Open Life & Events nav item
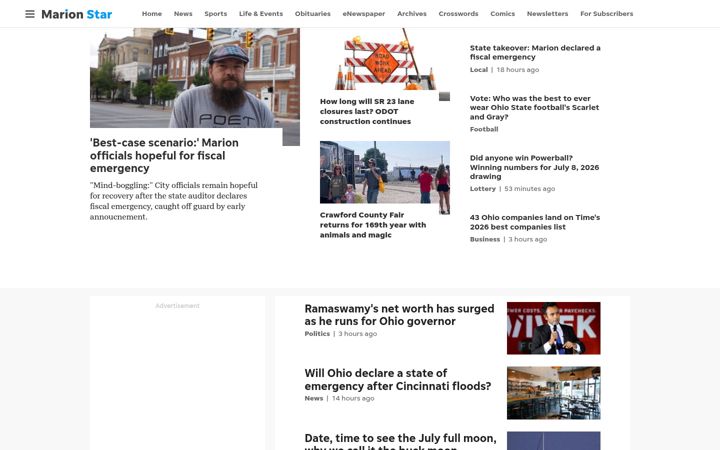 point(261,14)
